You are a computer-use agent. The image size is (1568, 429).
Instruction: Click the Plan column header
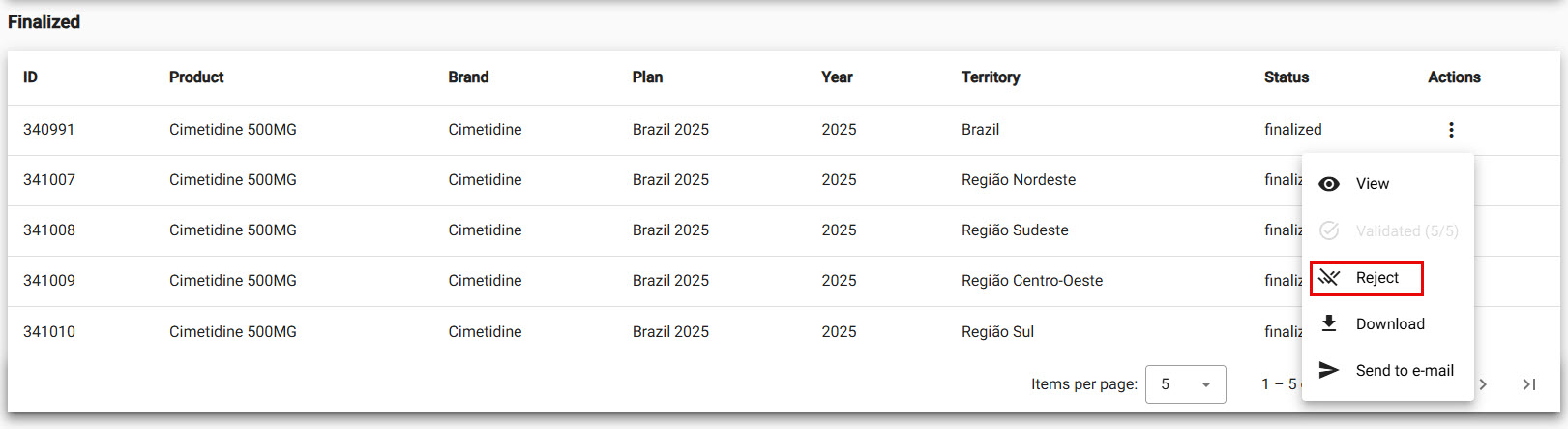coord(647,77)
